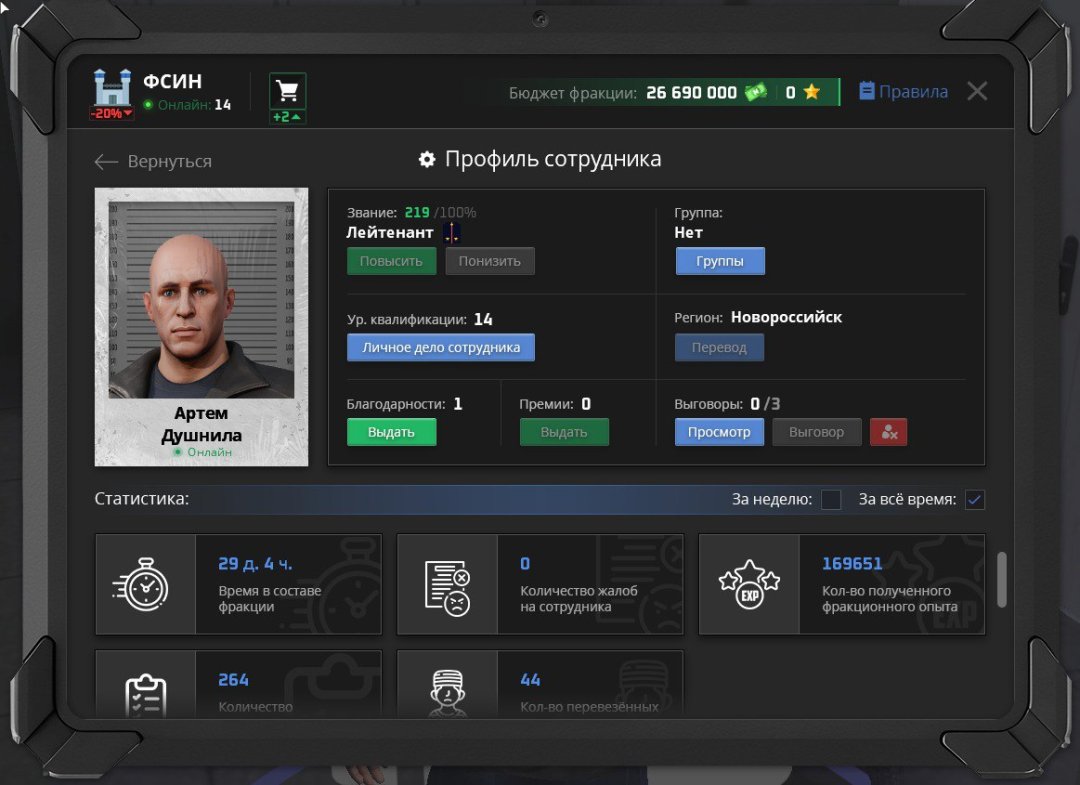Toggle the За всё время checkbox
Screen dimensions: 1080x785
pyautogui.click(x=974, y=500)
